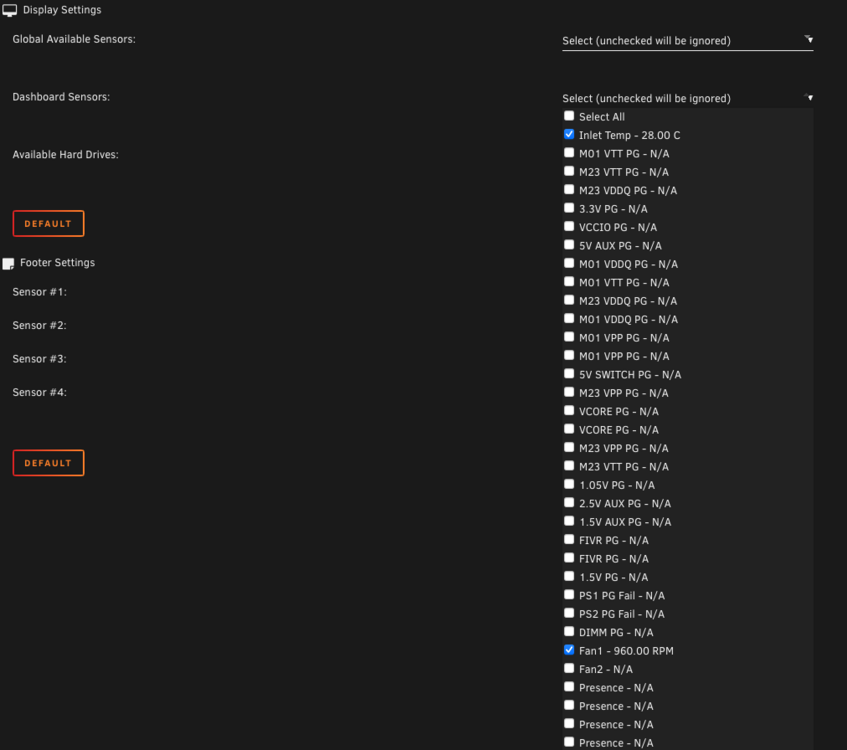847x750 pixels.
Task: Select the 1.5V AUX PG checkbox
Action: pyautogui.click(x=569, y=521)
